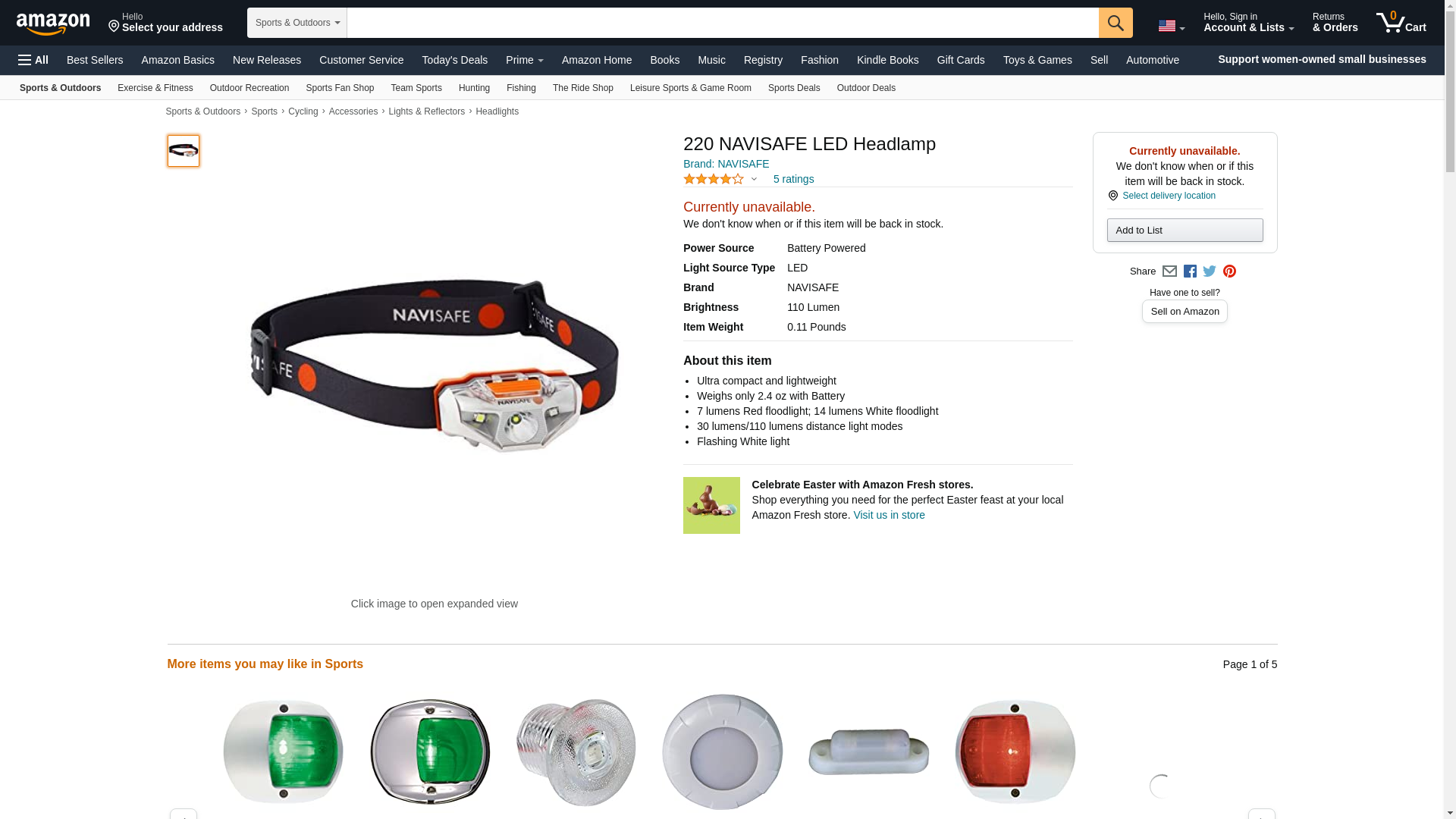Open the shopping cart
The height and width of the screenshot is (819, 1456).
click(1401, 23)
